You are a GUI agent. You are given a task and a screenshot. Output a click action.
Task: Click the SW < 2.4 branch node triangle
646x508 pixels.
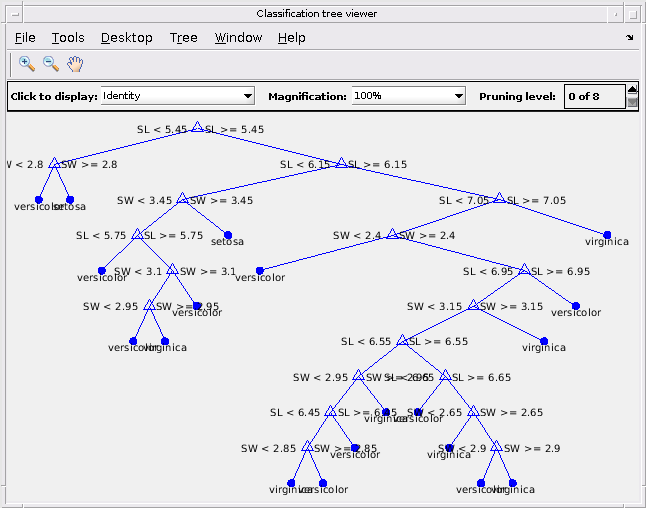tap(392, 234)
